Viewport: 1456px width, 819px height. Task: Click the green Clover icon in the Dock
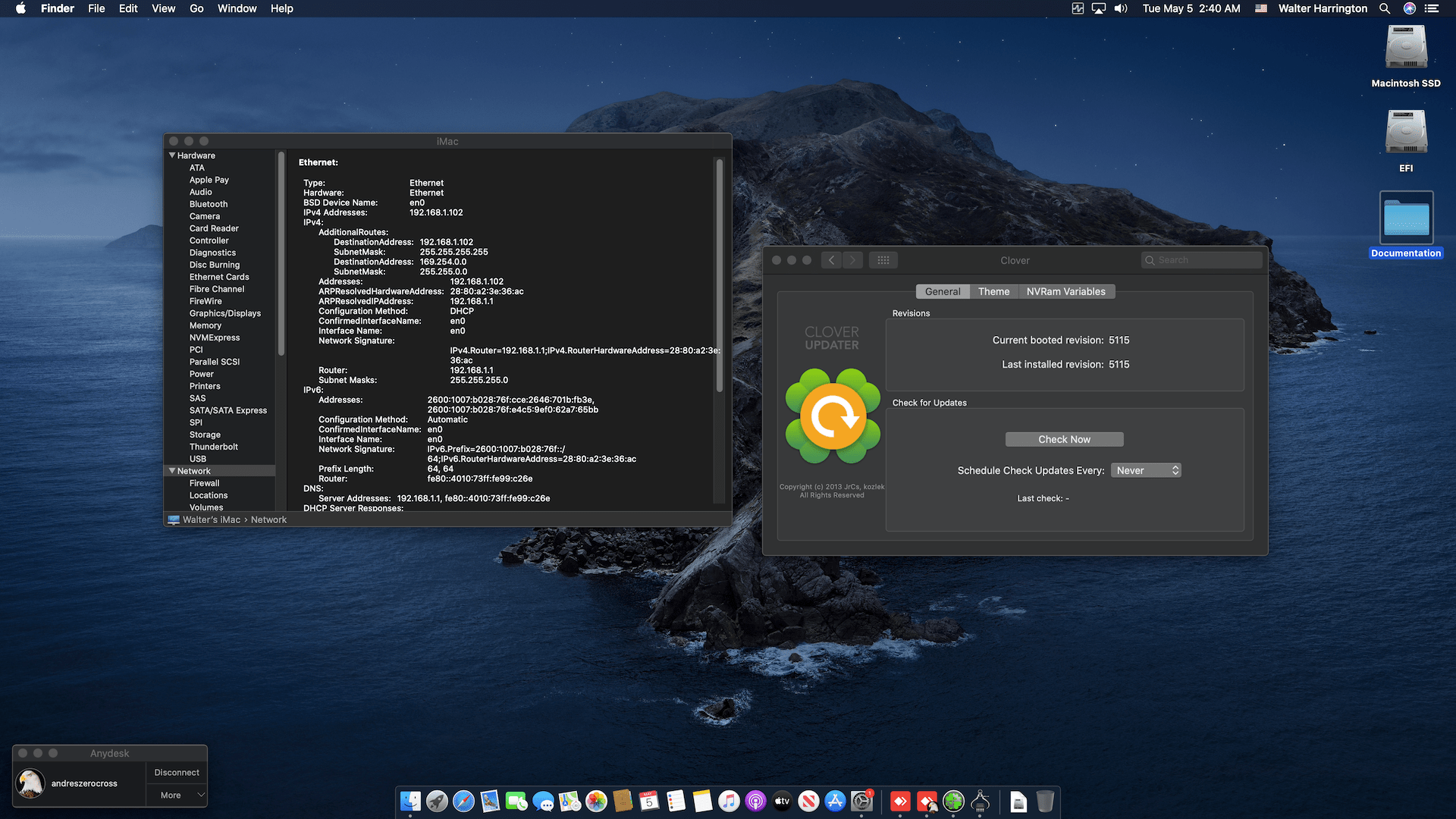click(x=953, y=801)
